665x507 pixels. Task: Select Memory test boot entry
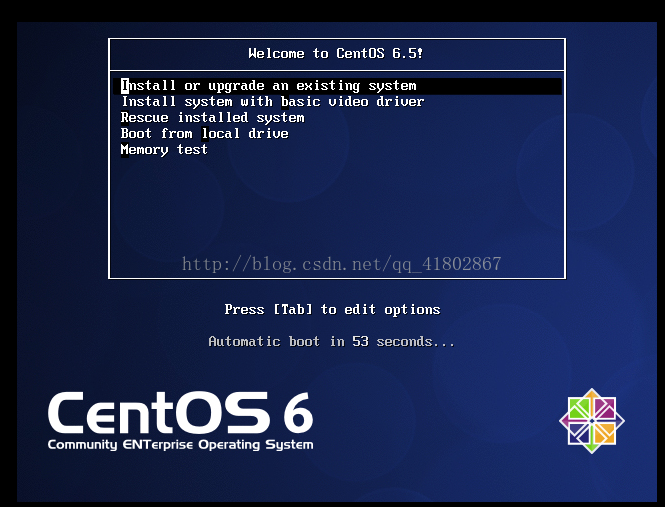click(x=164, y=150)
